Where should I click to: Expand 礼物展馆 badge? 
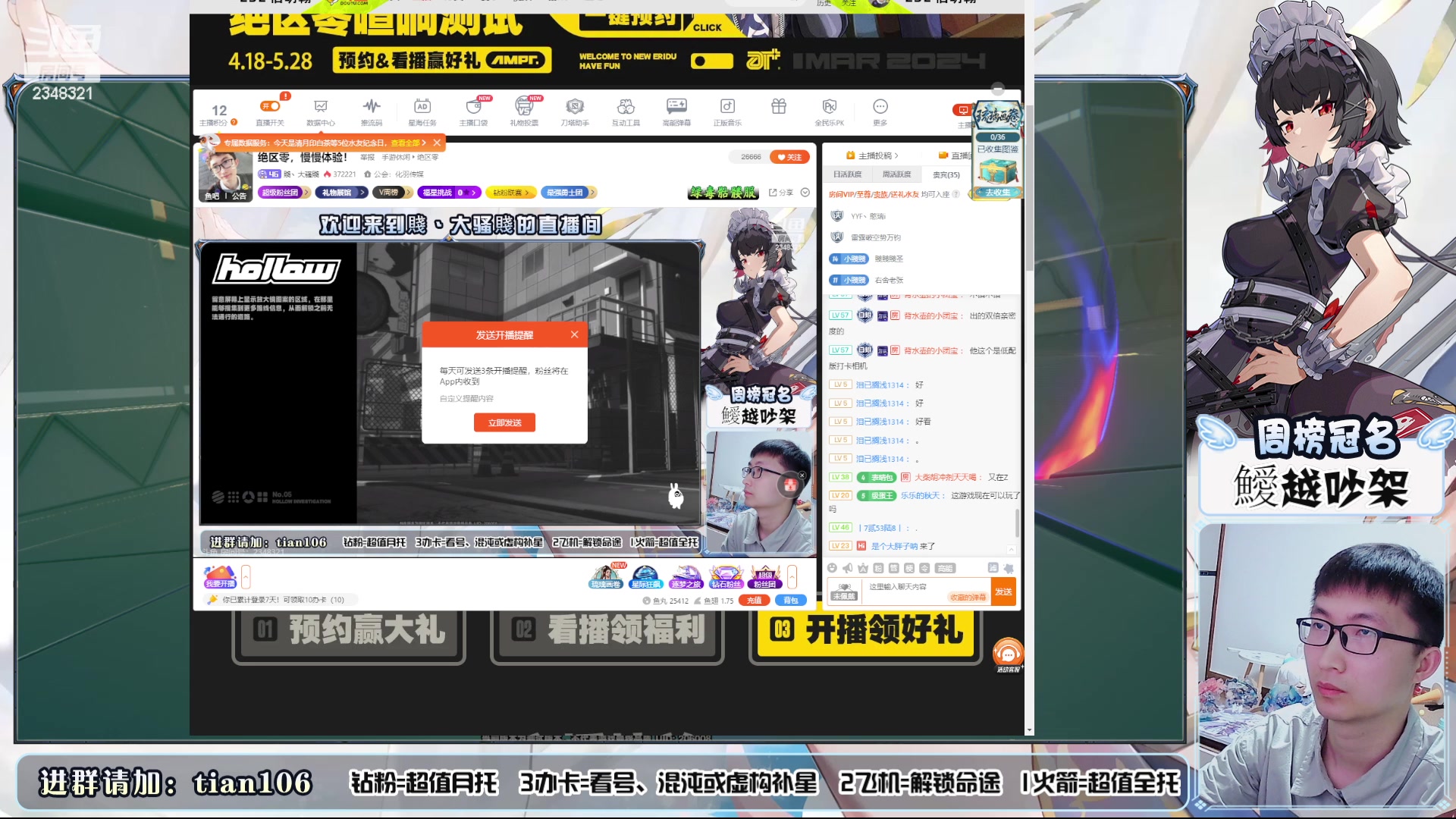click(x=340, y=193)
